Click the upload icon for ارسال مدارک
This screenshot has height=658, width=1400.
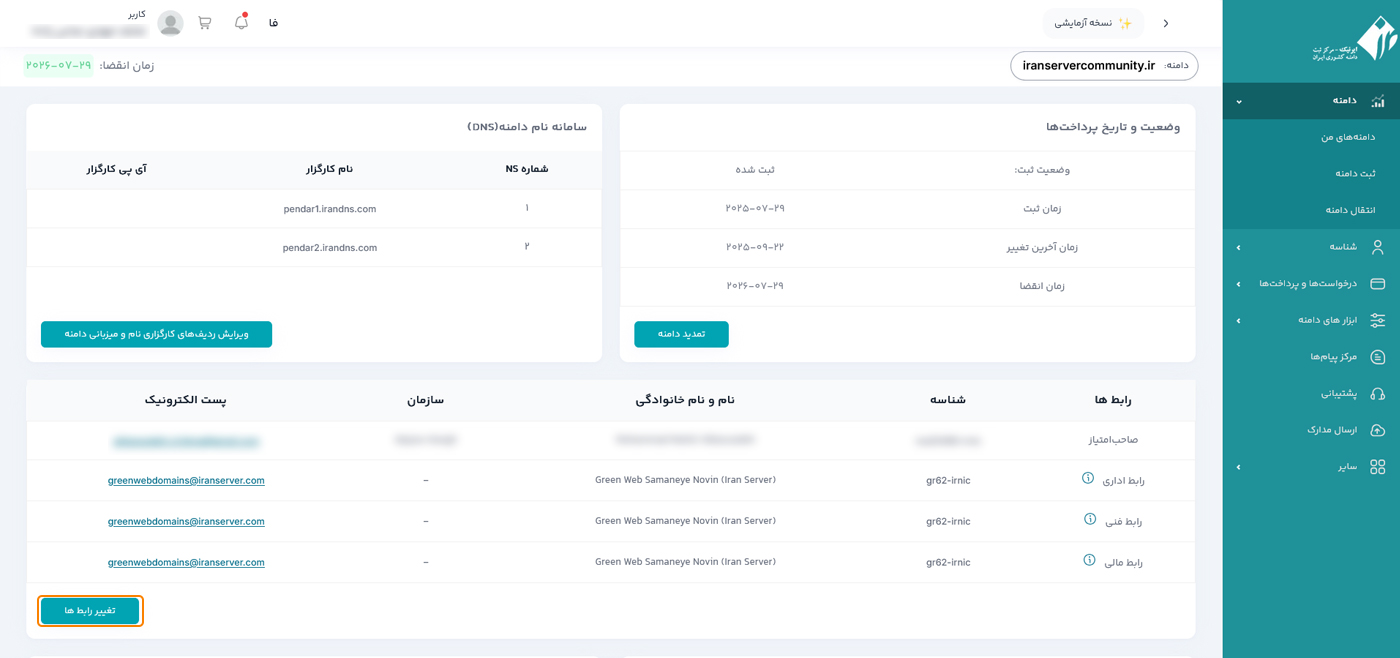[1377, 430]
